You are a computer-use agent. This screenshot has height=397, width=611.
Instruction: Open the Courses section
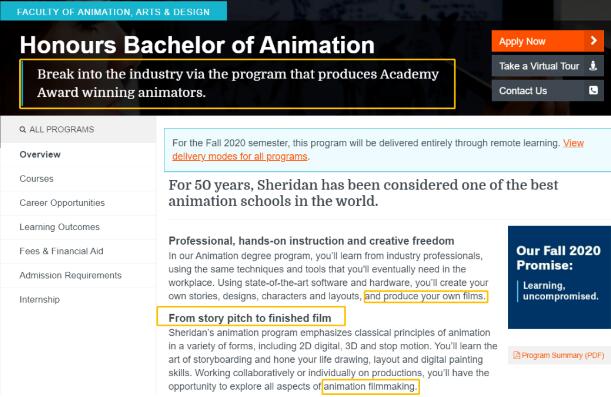(78, 179)
